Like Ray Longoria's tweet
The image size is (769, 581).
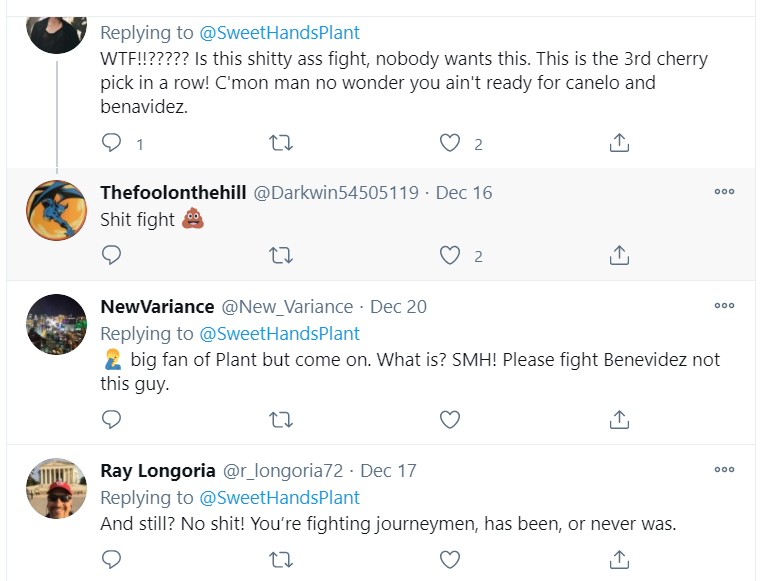click(x=450, y=558)
